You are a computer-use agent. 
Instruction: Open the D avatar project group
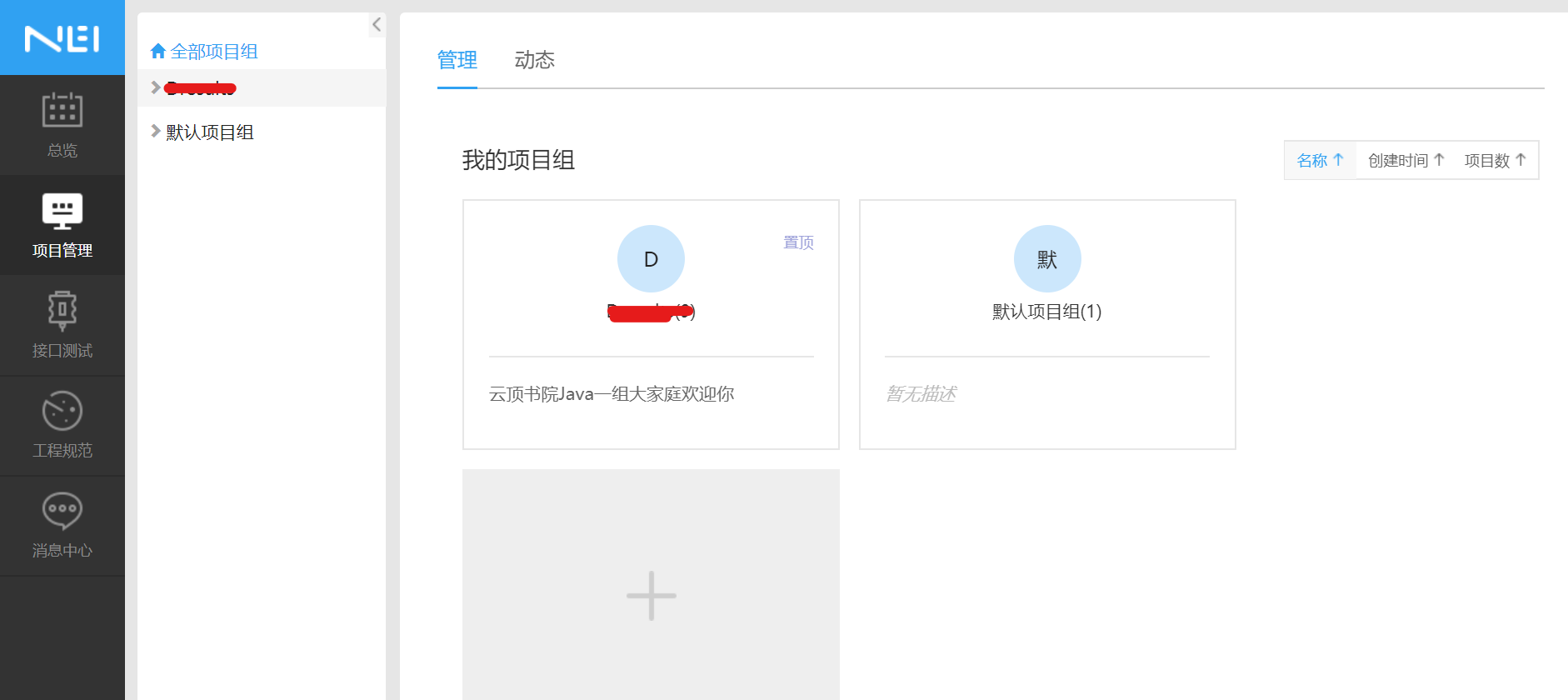pos(651,259)
